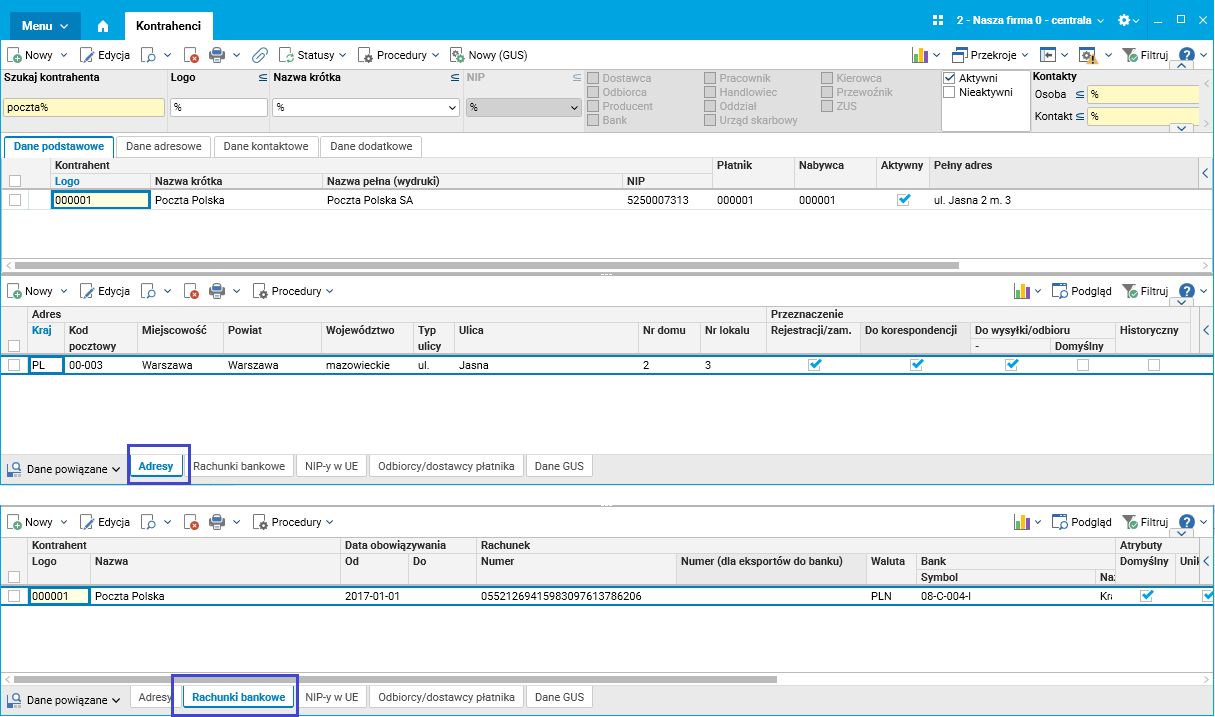This screenshot has width=1215, height=717.
Task: Click Podgląd in the bank accounts panel toolbar
Action: 1080,522
